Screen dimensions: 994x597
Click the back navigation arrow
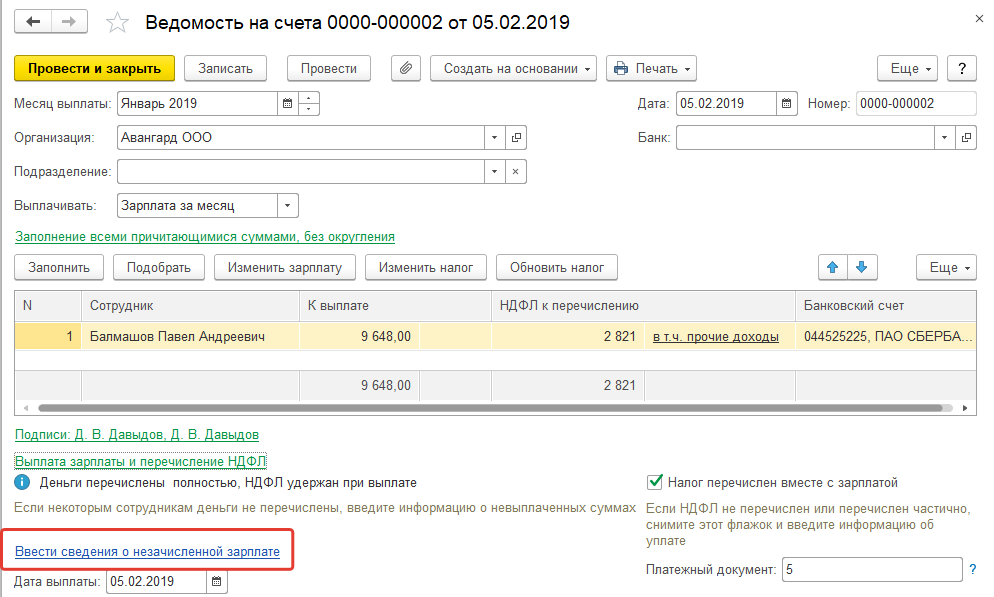coord(33,22)
